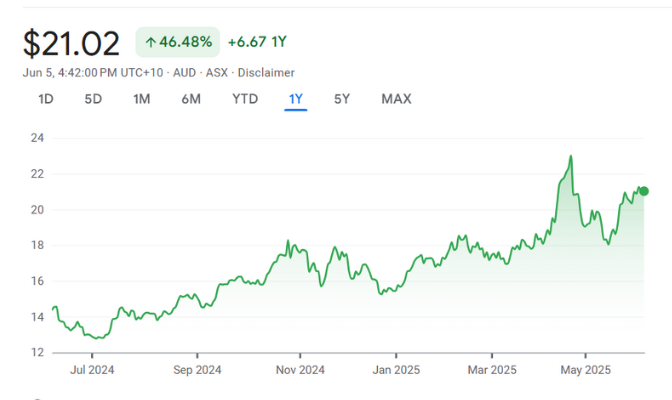Screen dimensions: 672x400
Task: Click the green endpoint dot on chart
Action: click(644, 191)
